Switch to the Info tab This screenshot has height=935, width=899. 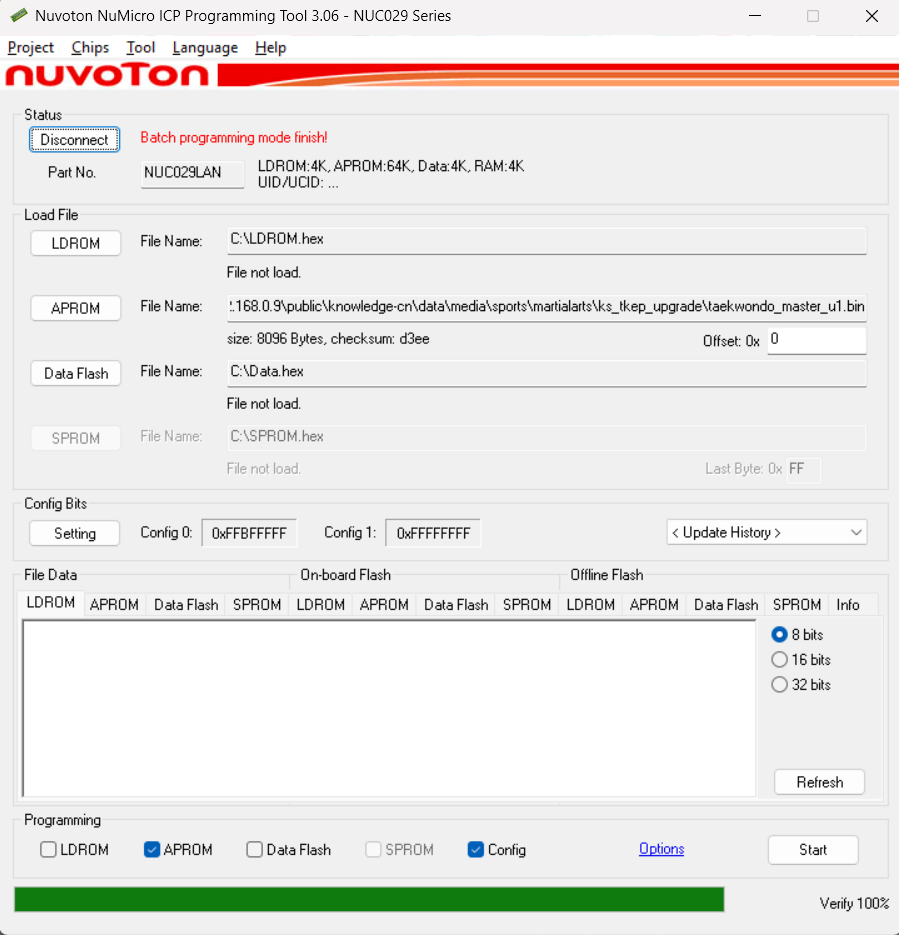click(848, 605)
